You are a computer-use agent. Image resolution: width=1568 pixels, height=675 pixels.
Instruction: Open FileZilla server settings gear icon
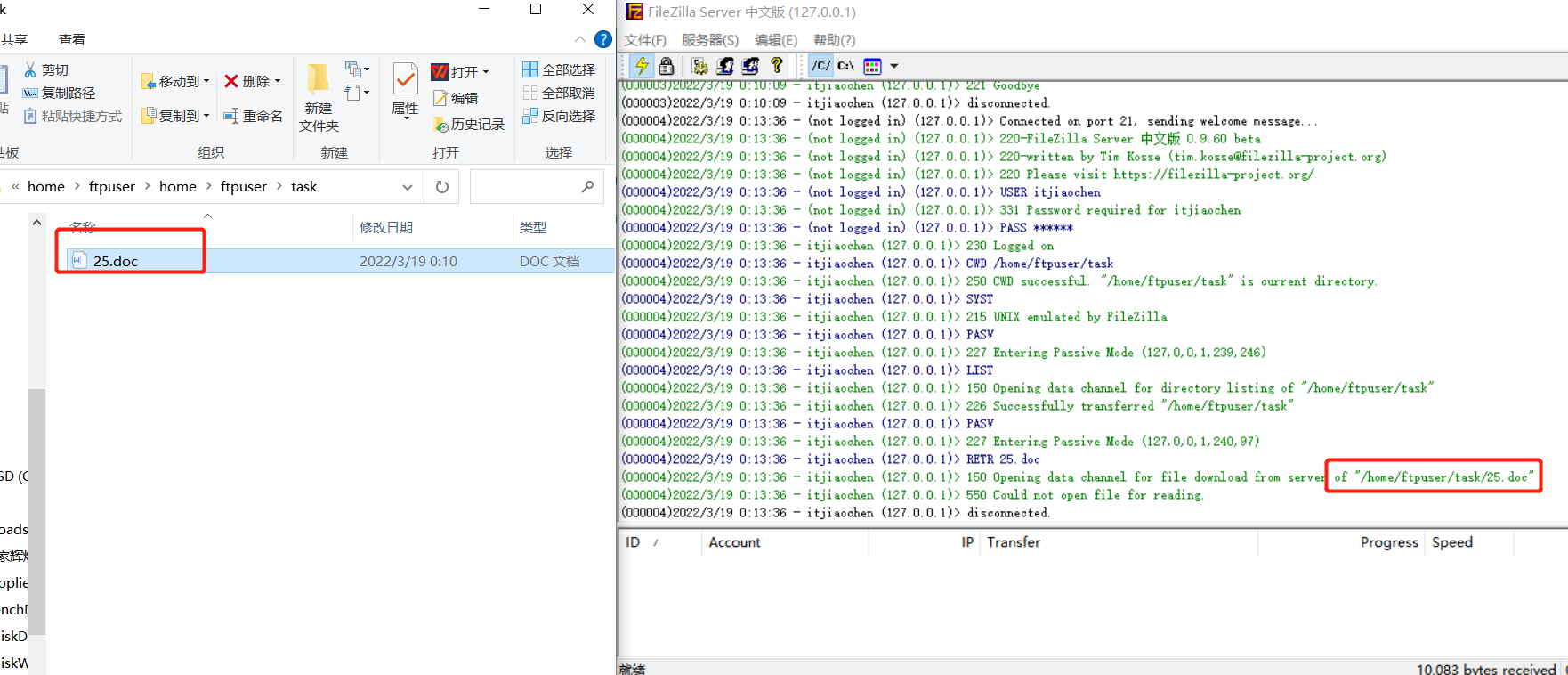(699, 66)
